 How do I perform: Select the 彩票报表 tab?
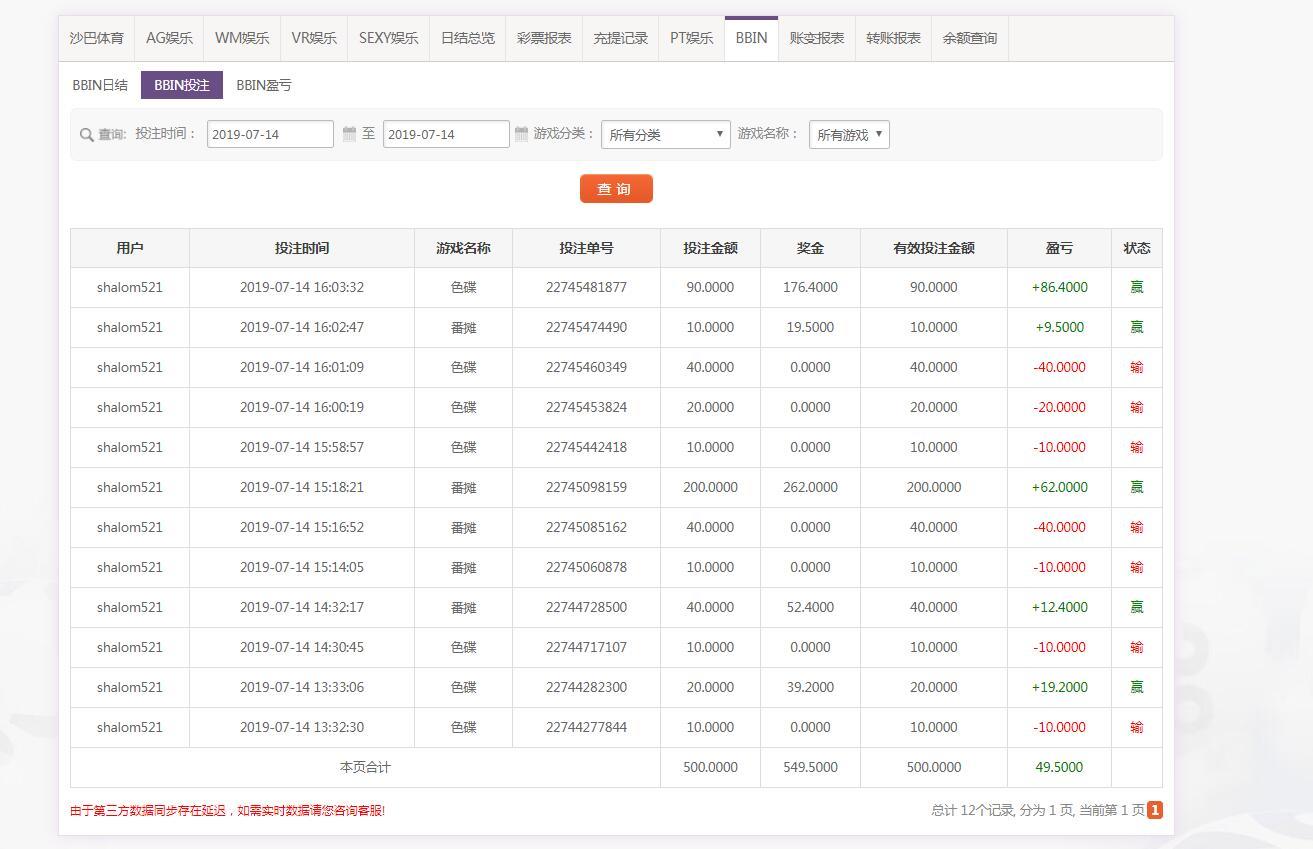[x=544, y=38]
